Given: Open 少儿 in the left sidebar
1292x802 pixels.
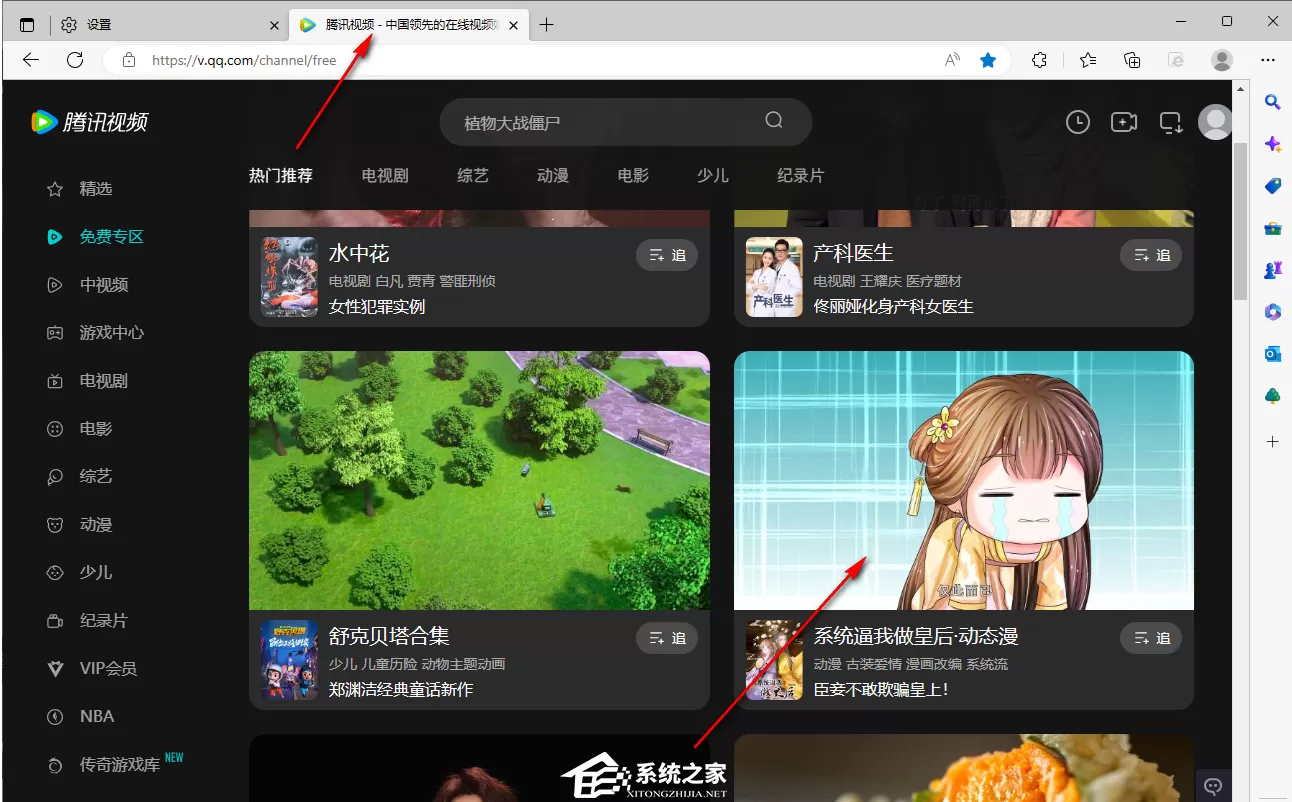Looking at the screenshot, I should point(96,573).
